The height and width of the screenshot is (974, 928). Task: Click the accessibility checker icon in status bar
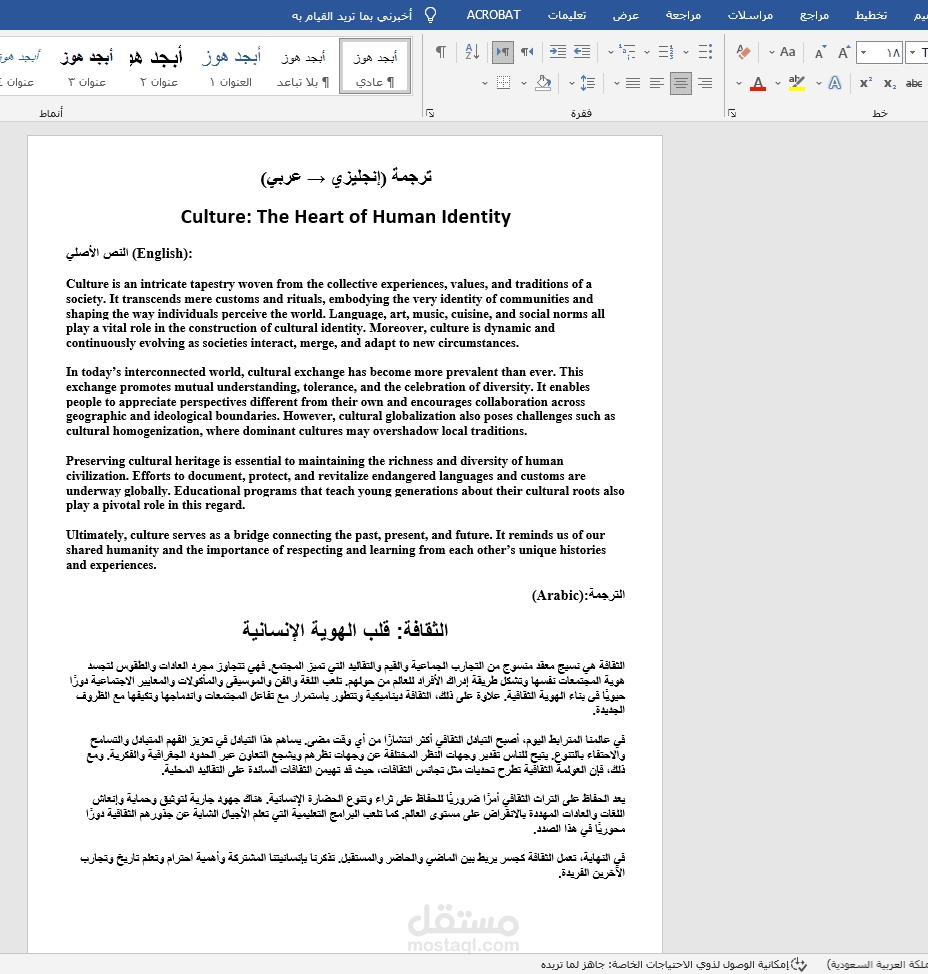click(x=799, y=965)
